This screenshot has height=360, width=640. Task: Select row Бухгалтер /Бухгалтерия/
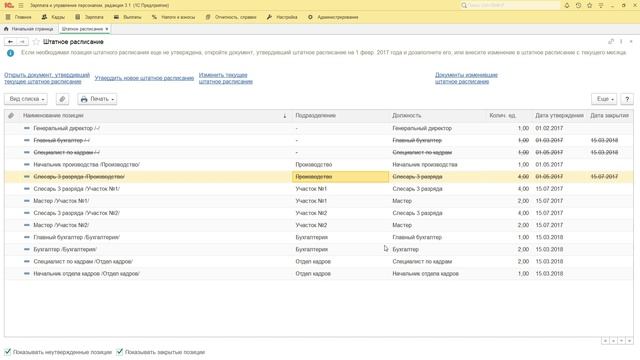pyautogui.click(x=319, y=249)
